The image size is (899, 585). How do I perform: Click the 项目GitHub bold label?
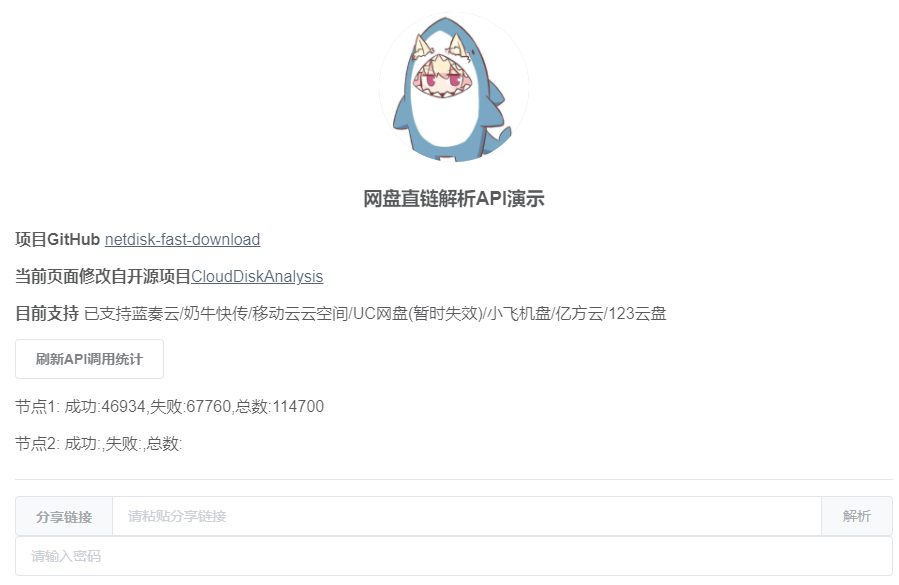58,239
